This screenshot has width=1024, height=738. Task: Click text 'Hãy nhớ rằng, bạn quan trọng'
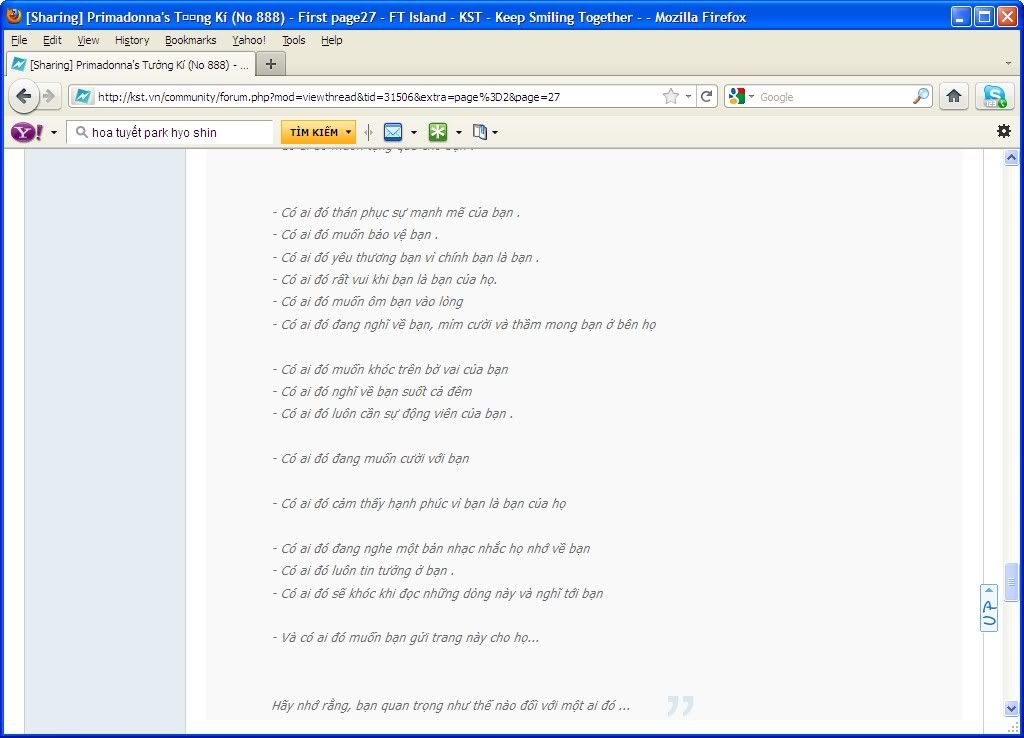pyautogui.click(x=451, y=705)
